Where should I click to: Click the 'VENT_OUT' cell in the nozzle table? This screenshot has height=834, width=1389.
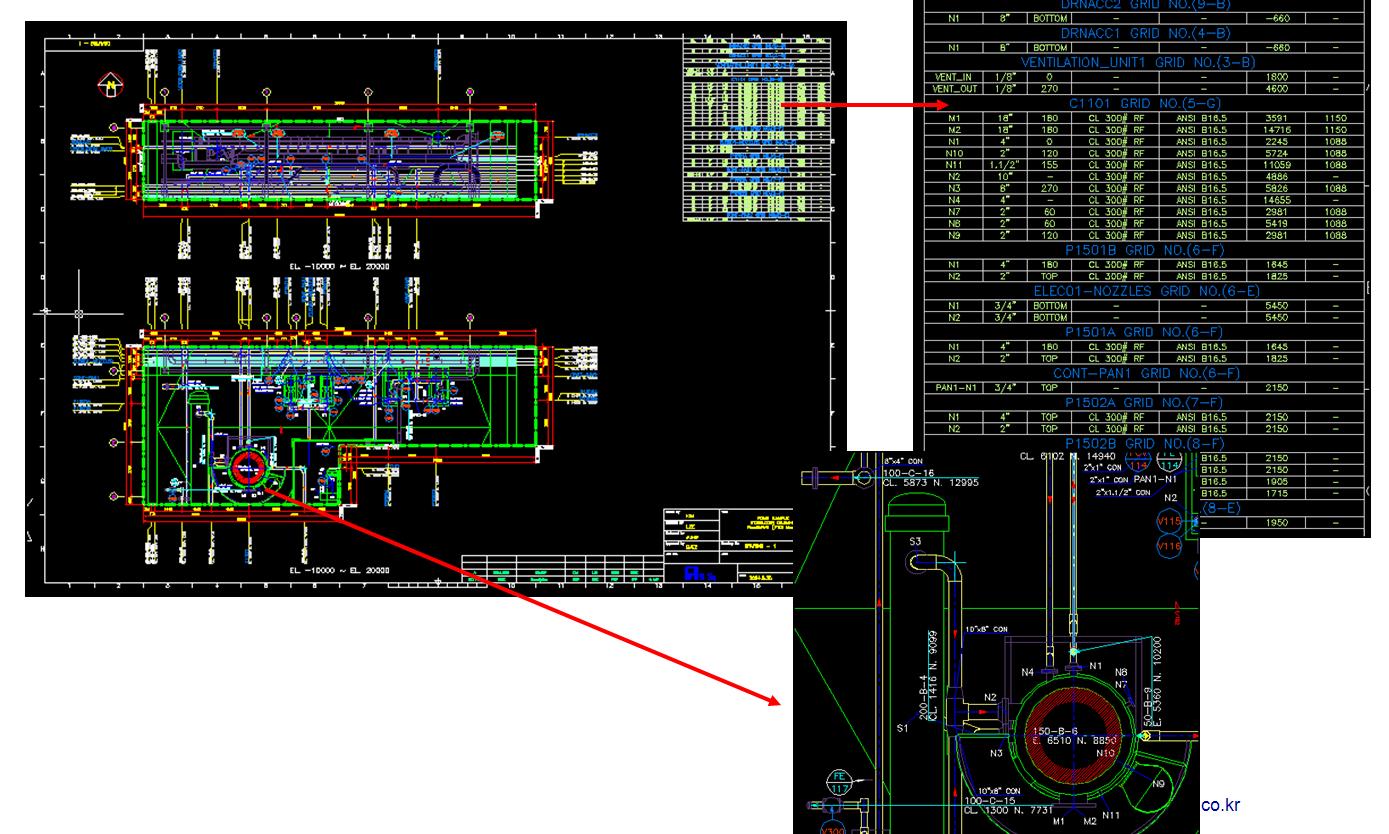click(953, 88)
